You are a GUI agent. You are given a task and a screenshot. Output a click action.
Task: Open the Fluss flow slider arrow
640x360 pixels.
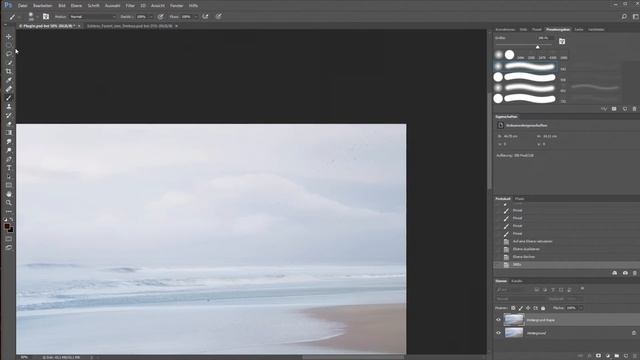(196, 17)
